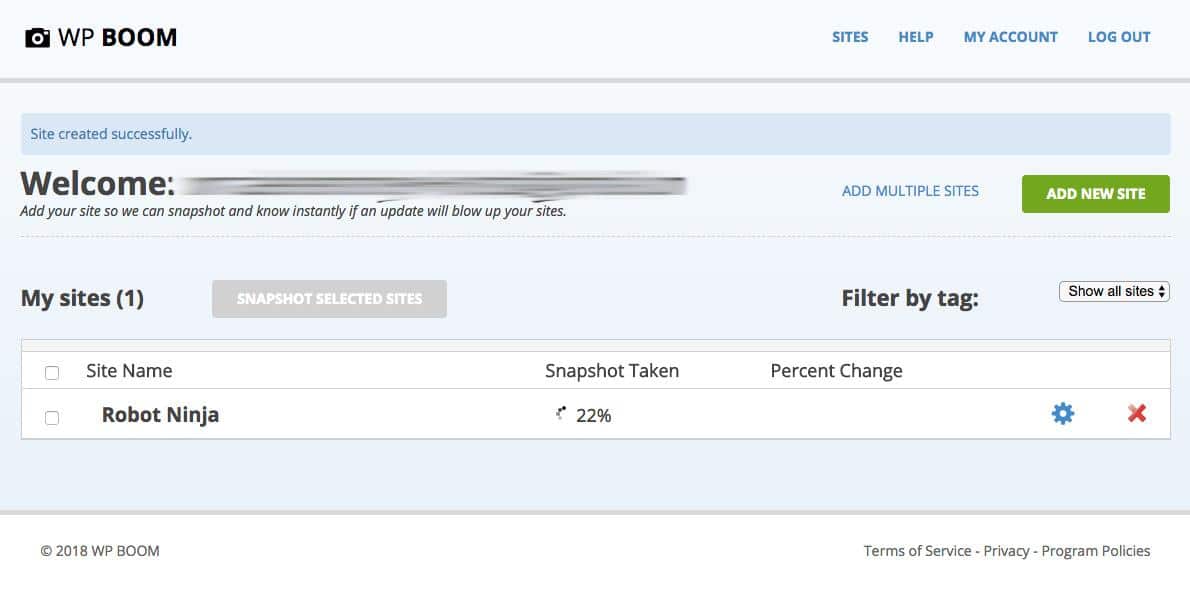Open the Privacy footer link
Image resolution: width=1190 pixels, height=591 pixels.
(x=1007, y=551)
